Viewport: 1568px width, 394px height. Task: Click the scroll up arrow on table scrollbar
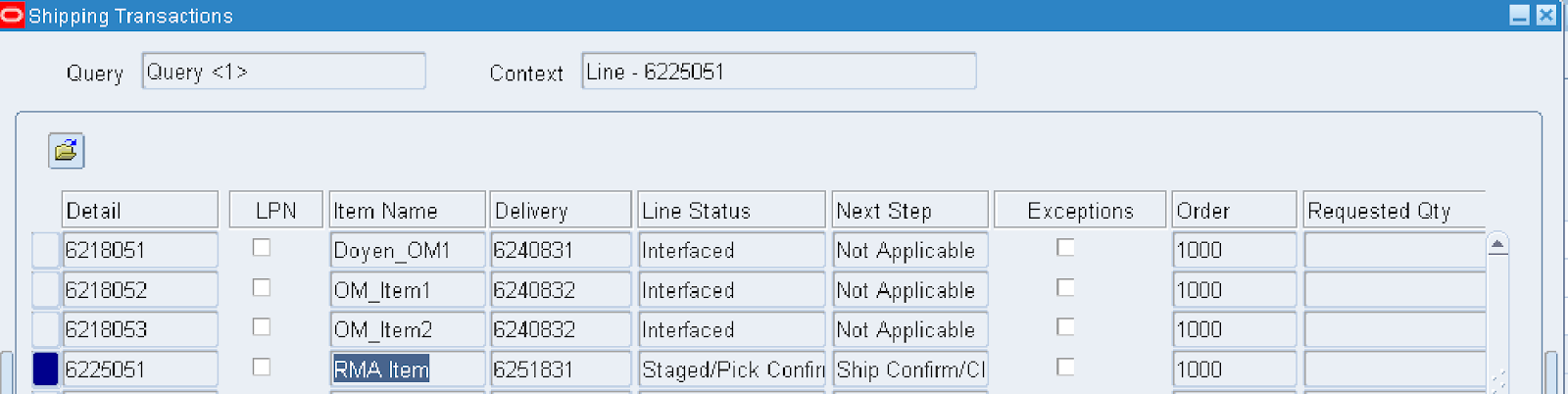pyautogui.click(x=1497, y=245)
